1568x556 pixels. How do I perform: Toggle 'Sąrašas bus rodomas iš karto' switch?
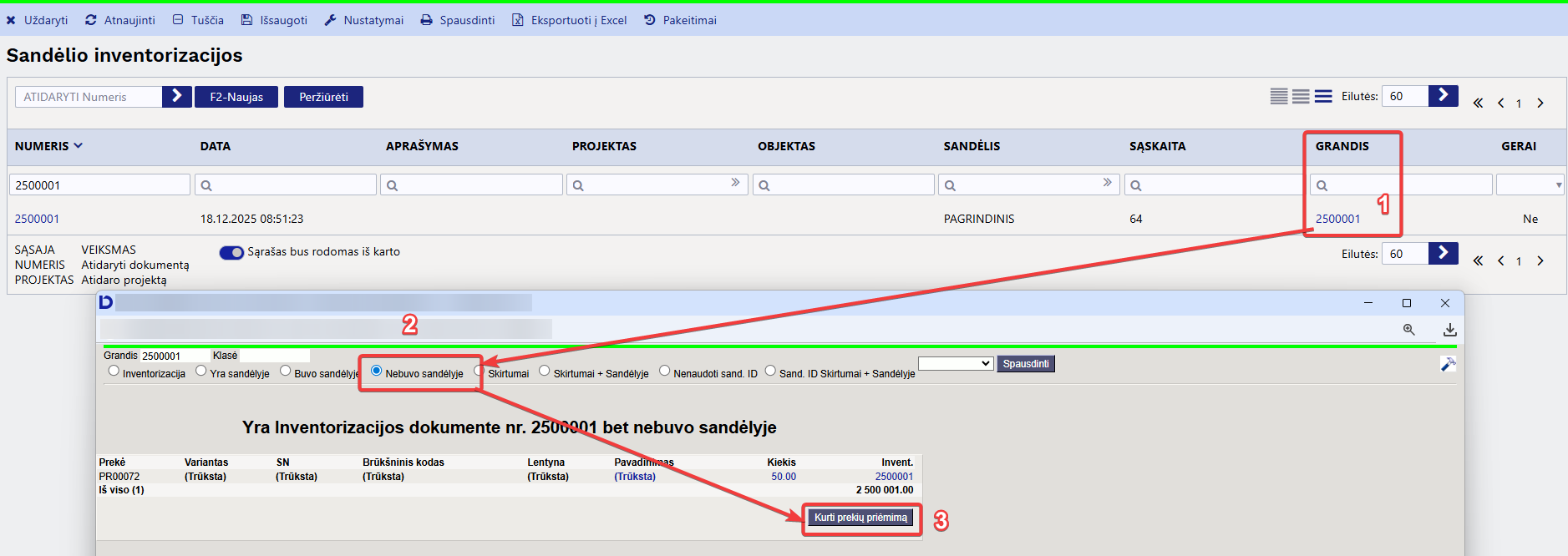pos(231,252)
